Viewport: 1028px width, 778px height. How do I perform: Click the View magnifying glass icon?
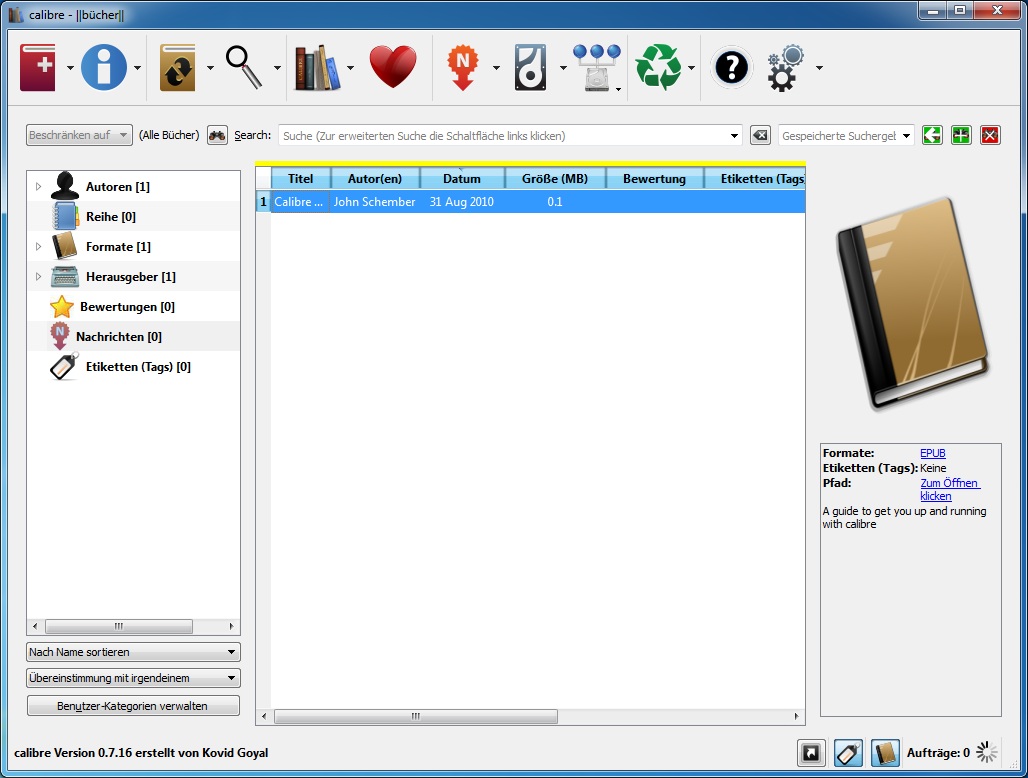[244, 67]
